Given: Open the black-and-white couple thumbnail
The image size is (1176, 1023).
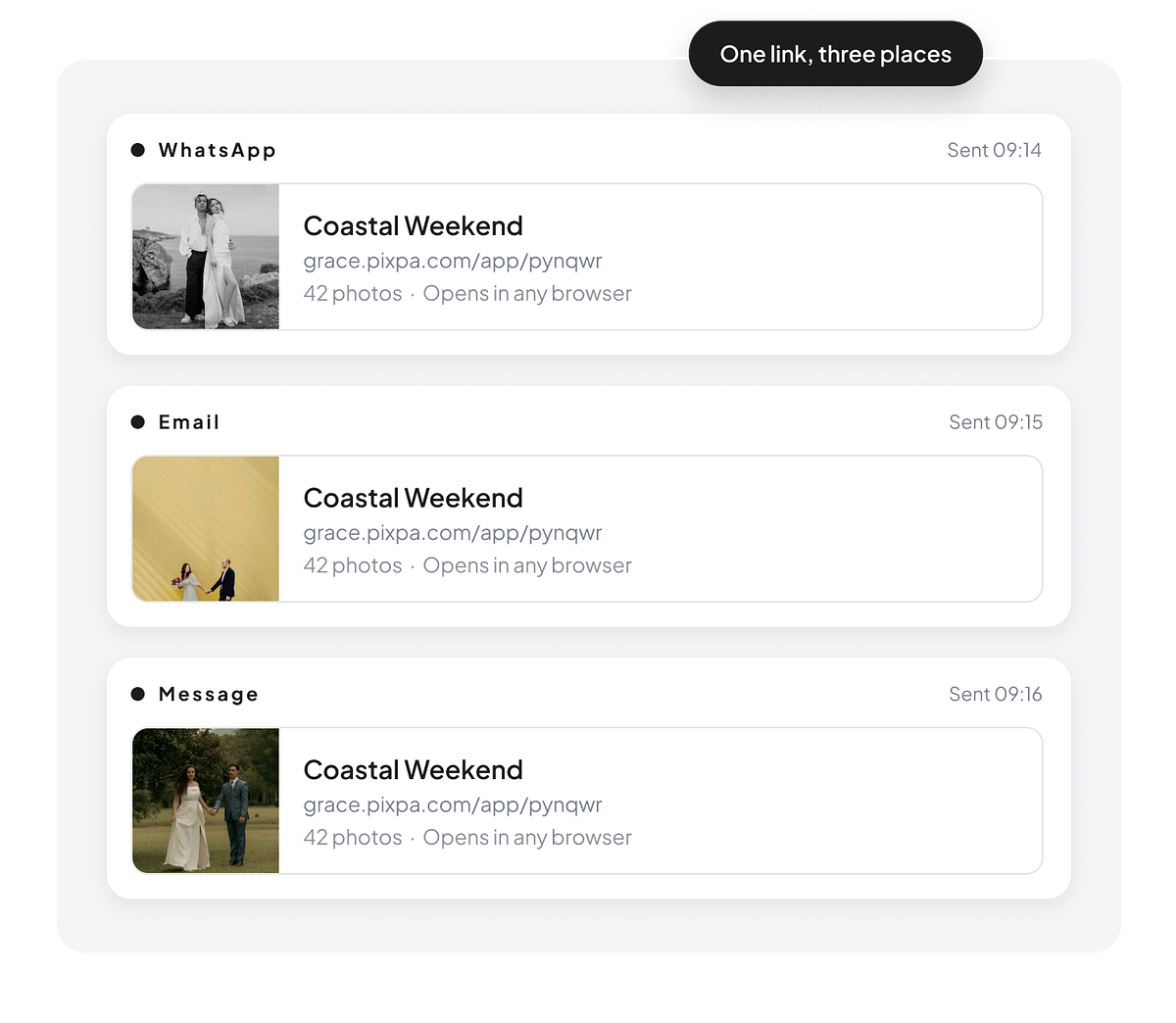Looking at the screenshot, I should click(206, 257).
